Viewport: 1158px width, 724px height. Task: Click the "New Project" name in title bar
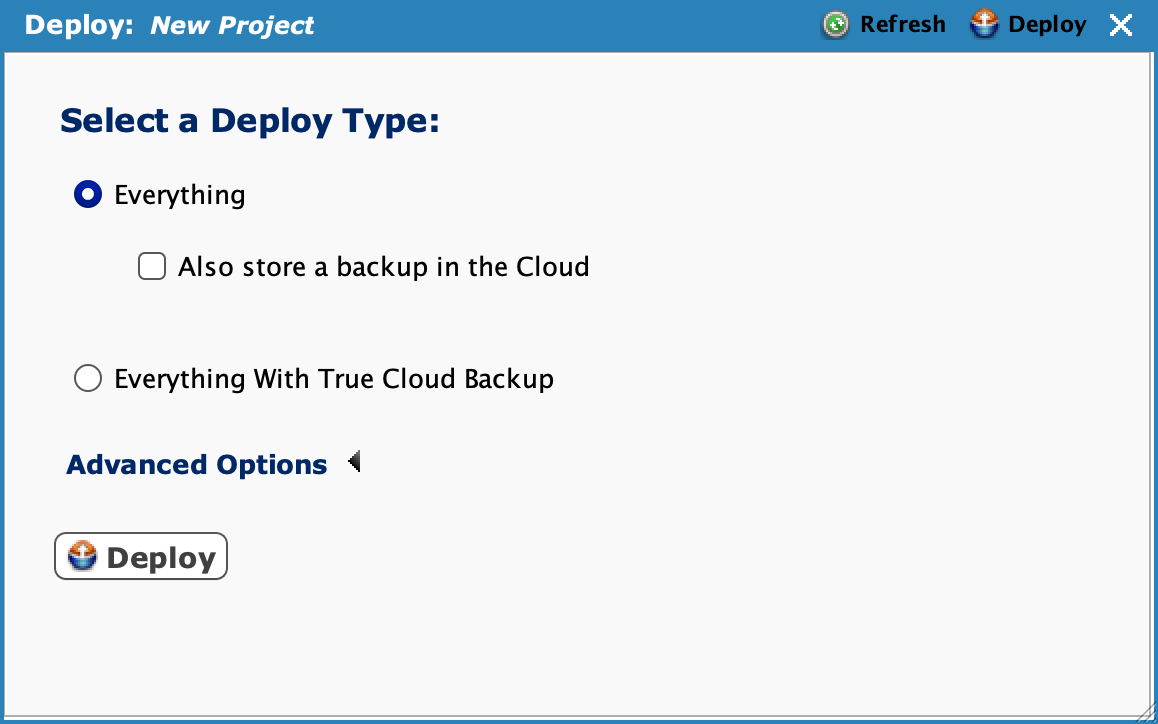tap(232, 25)
